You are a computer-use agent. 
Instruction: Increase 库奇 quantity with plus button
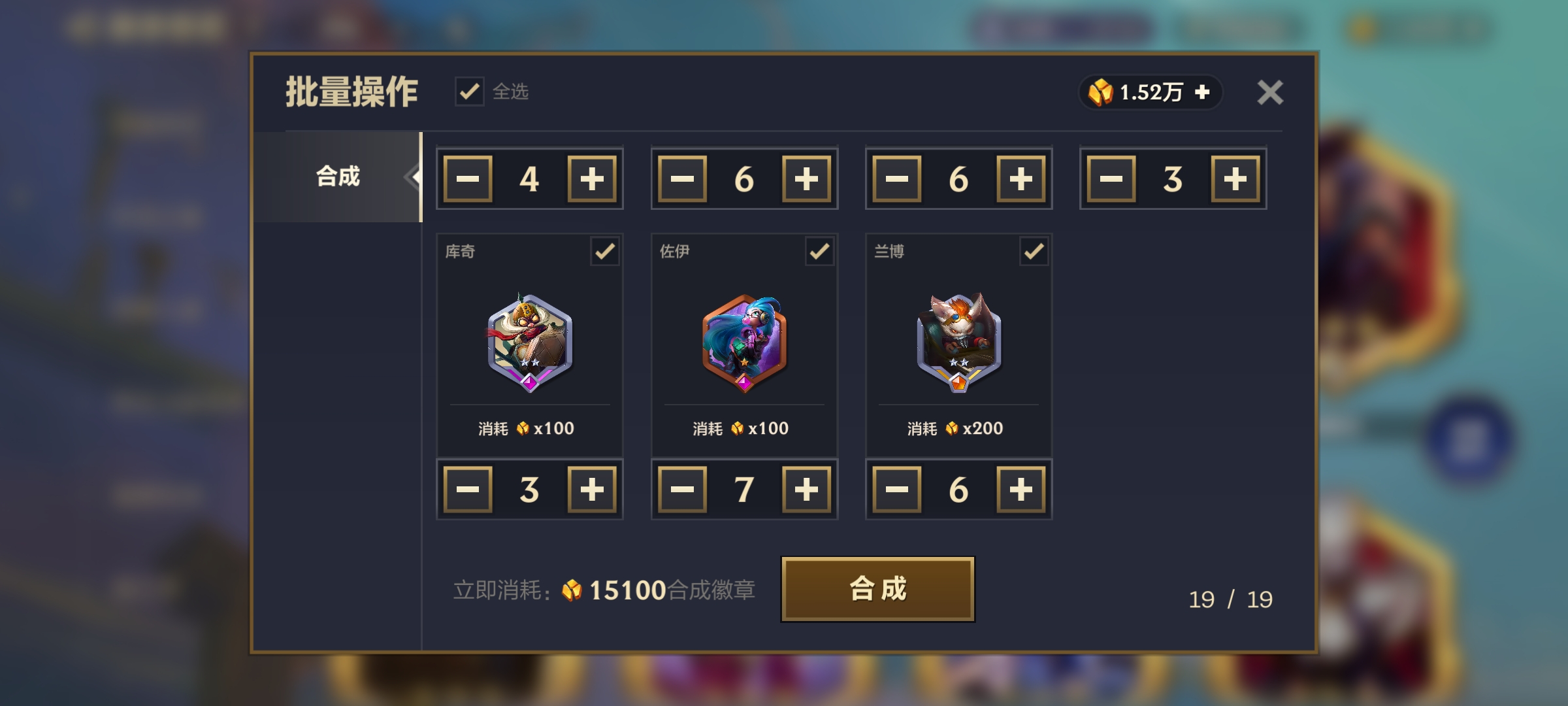click(x=592, y=489)
